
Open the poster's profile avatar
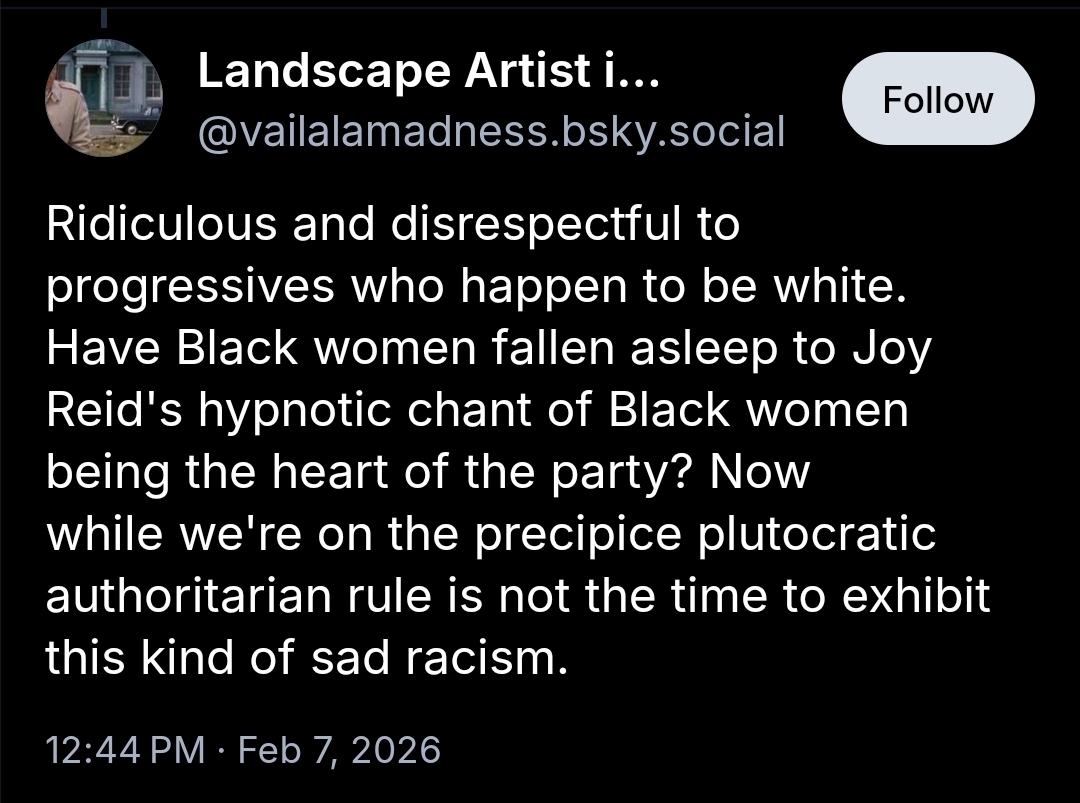point(103,98)
